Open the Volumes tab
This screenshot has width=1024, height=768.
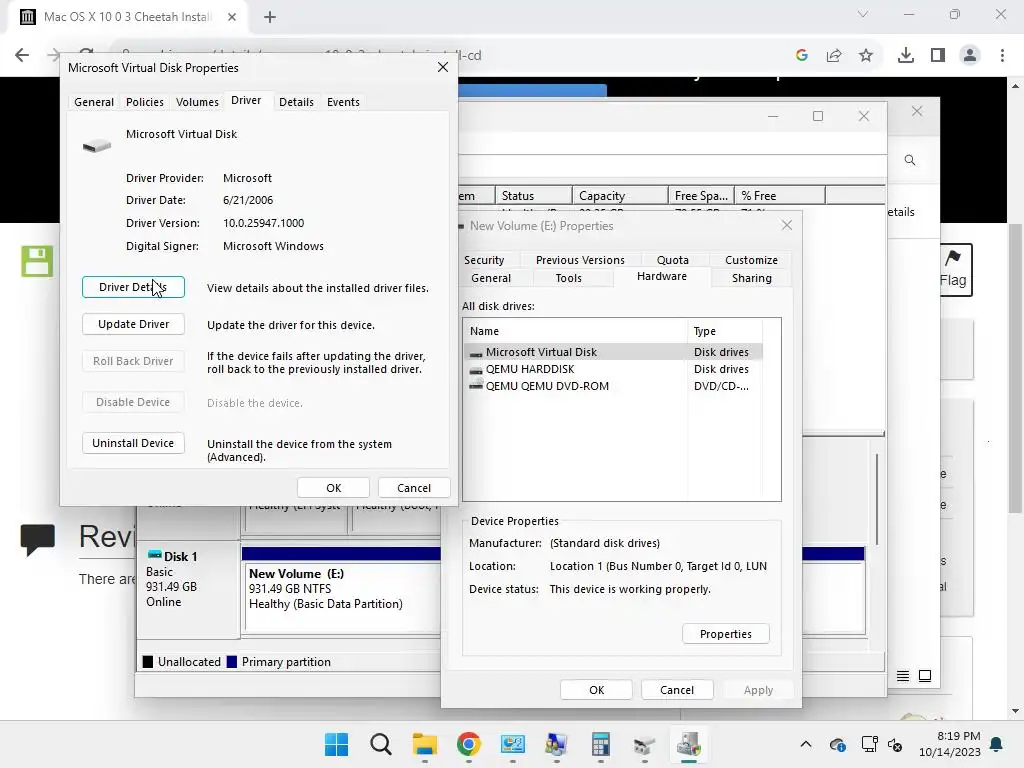click(197, 102)
